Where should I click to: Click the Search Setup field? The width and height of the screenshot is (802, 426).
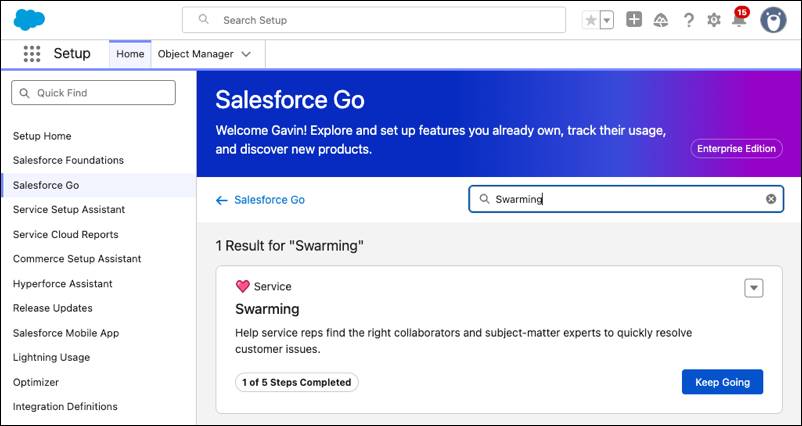(374, 20)
